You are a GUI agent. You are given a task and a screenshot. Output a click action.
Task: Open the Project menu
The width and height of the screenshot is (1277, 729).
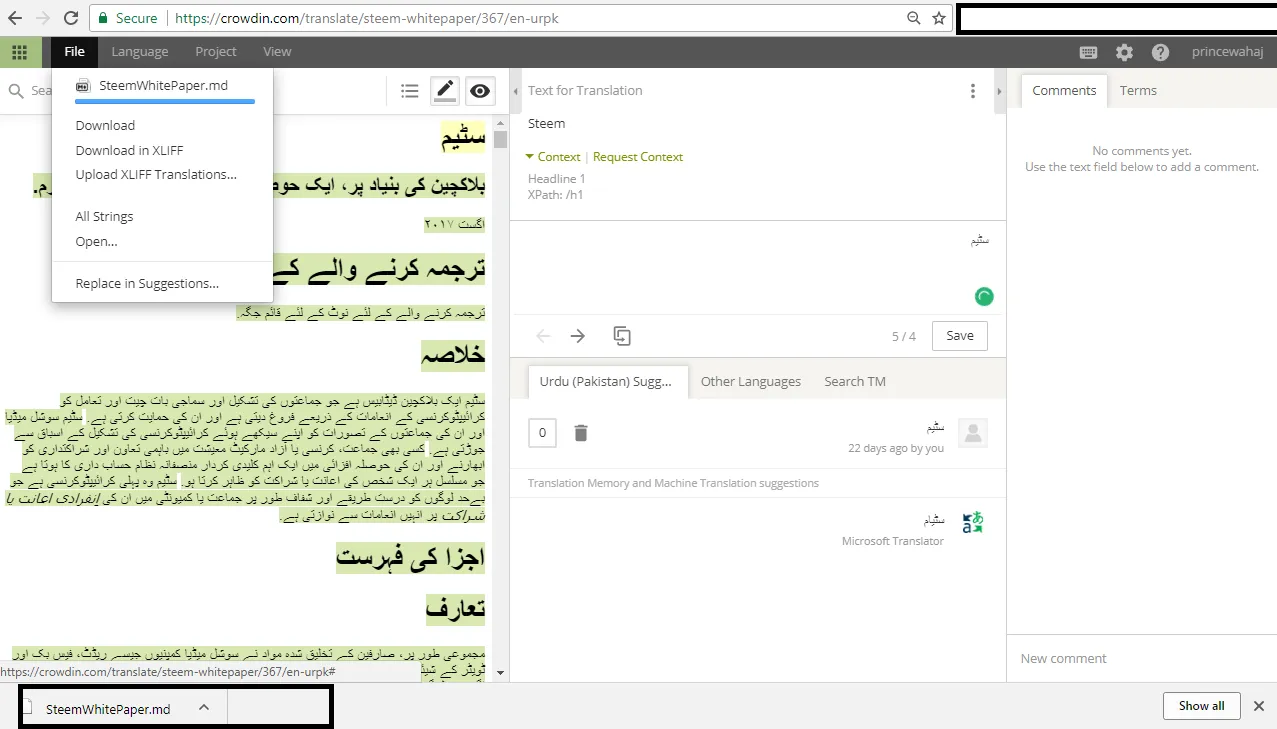(x=216, y=52)
